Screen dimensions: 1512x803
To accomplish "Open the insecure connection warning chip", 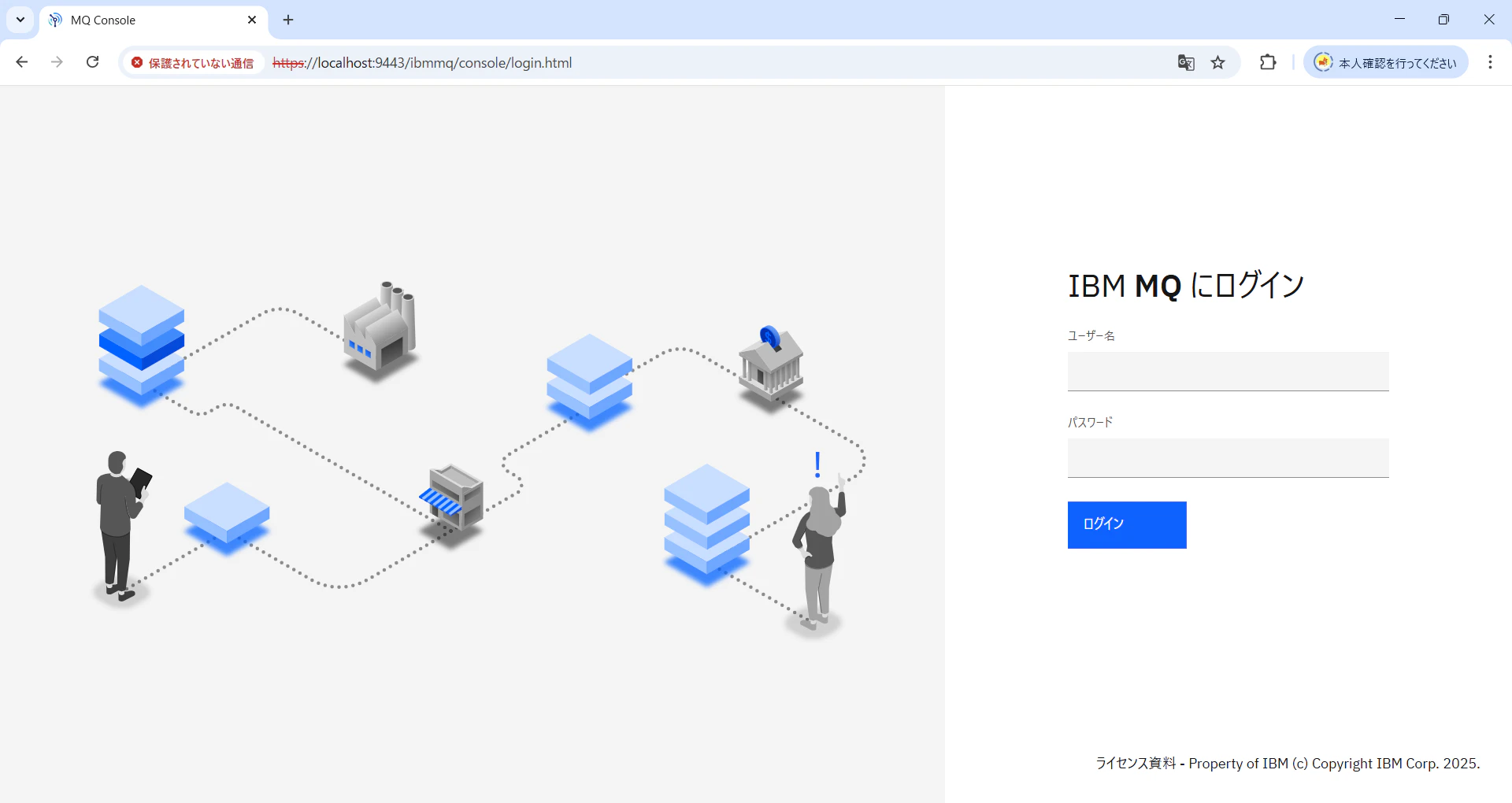I will click(x=193, y=63).
